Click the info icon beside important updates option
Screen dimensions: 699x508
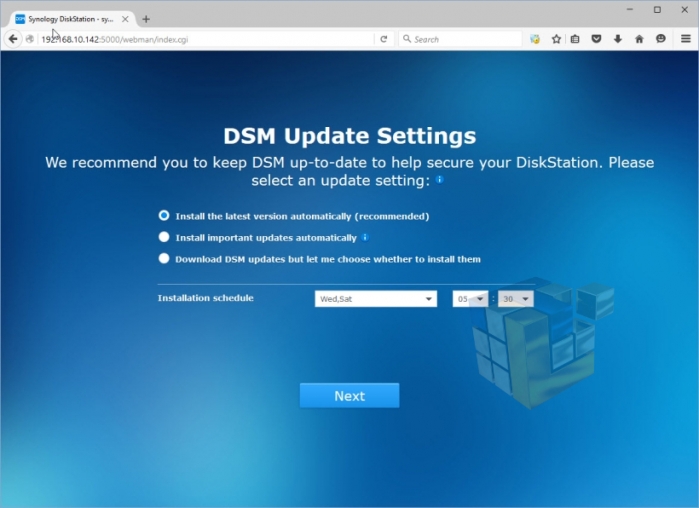click(365, 238)
